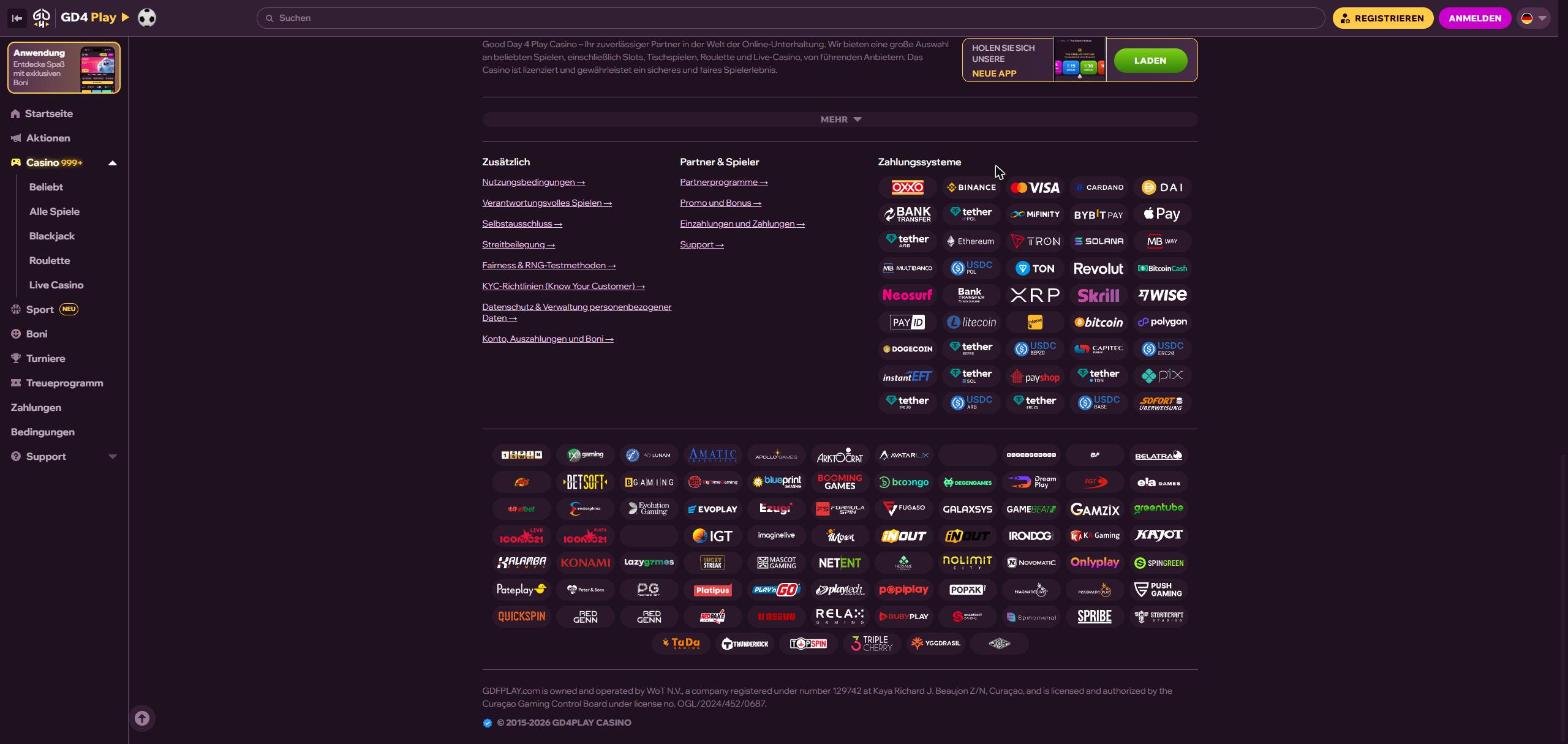Viewport: 1568px width, 744px height.
Task: Expand the MEHR text section
Action: click(840, 119)
